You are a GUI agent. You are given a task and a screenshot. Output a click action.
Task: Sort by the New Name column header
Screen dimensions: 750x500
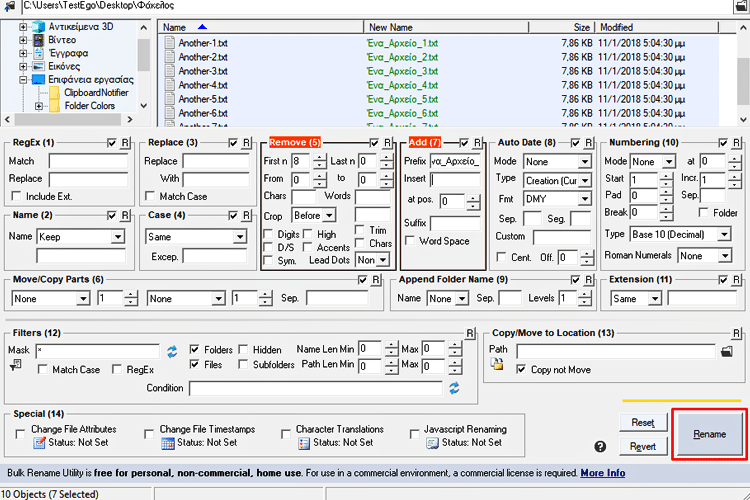446,27
